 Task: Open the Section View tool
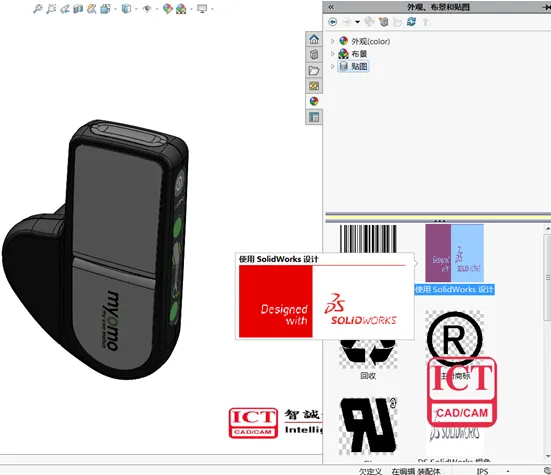tap(78, 9)
